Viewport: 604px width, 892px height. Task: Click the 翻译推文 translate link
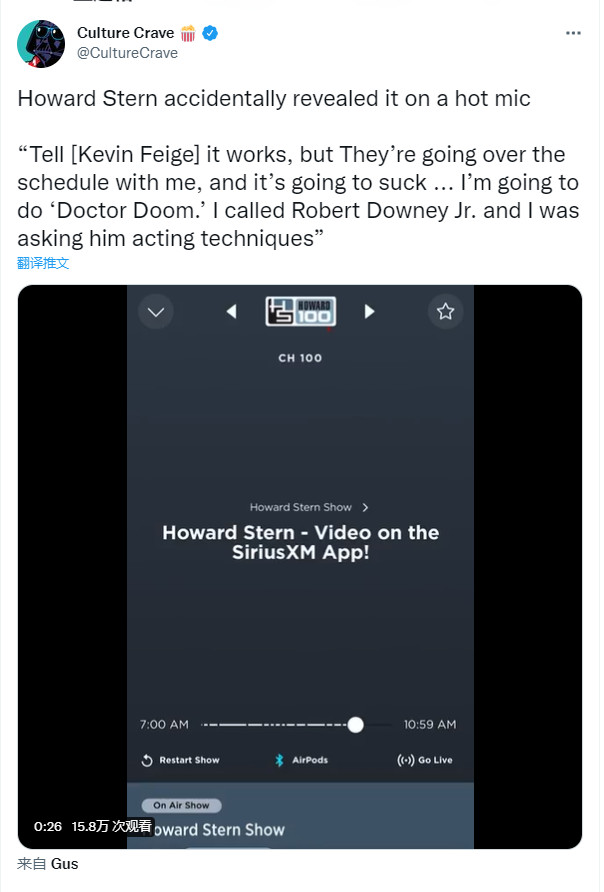(x=44, y=263)
